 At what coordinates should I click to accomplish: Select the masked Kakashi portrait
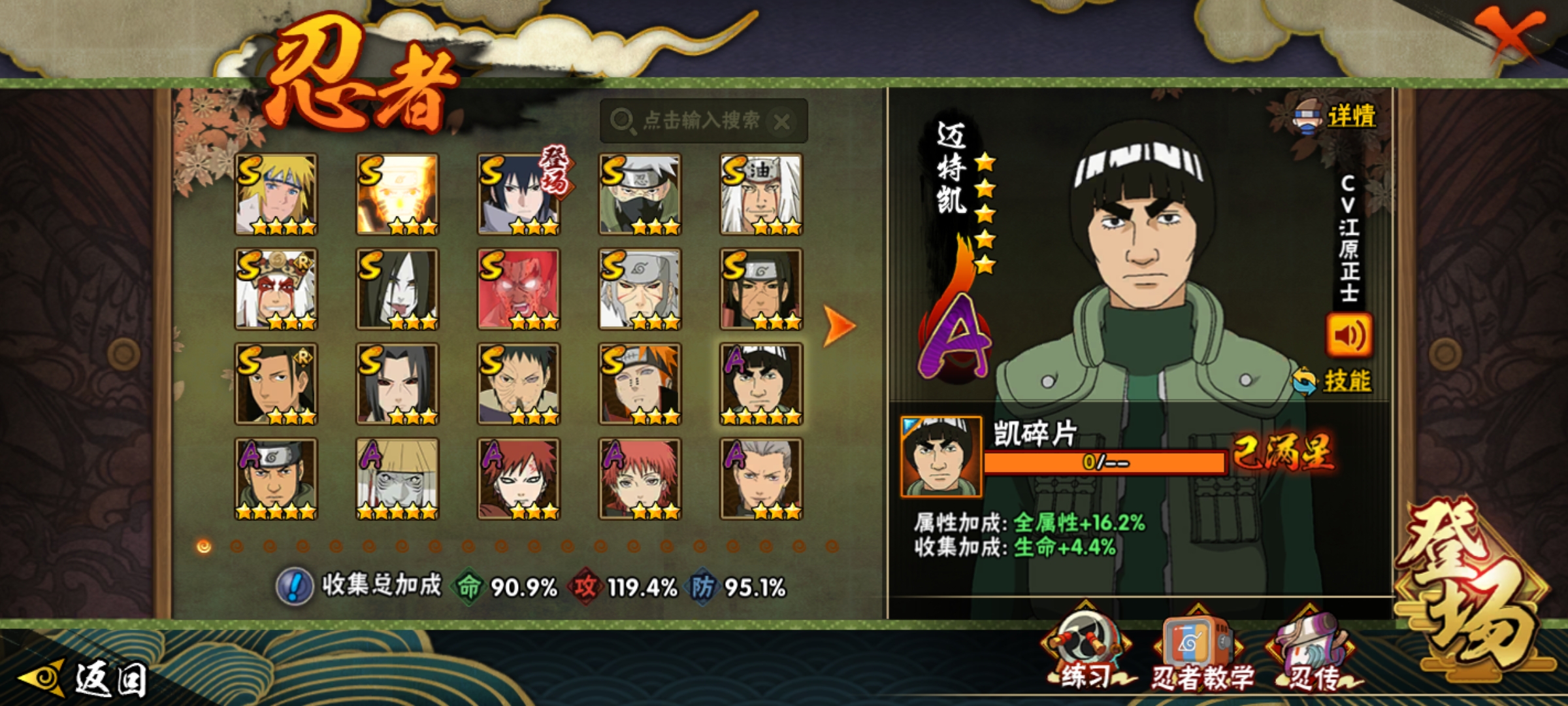point(640,194)
